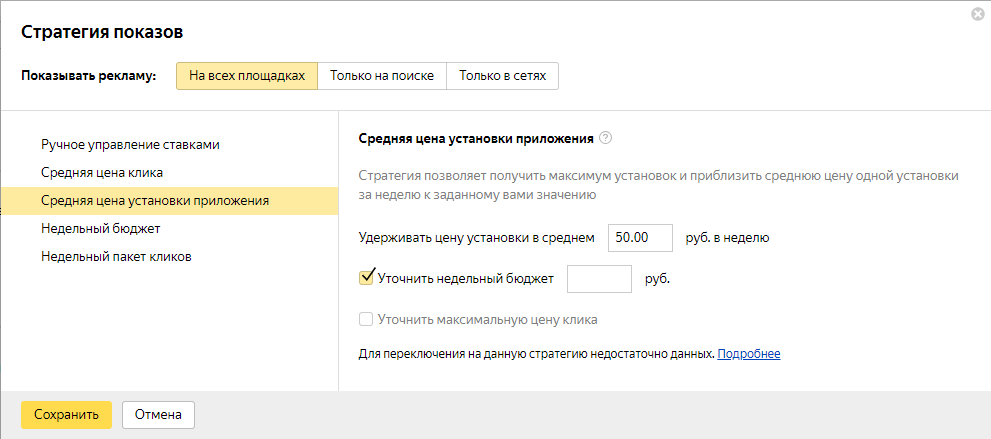Select the На всех площадках option
This screenshot has height=439, width=991.
tap(246, 77)
